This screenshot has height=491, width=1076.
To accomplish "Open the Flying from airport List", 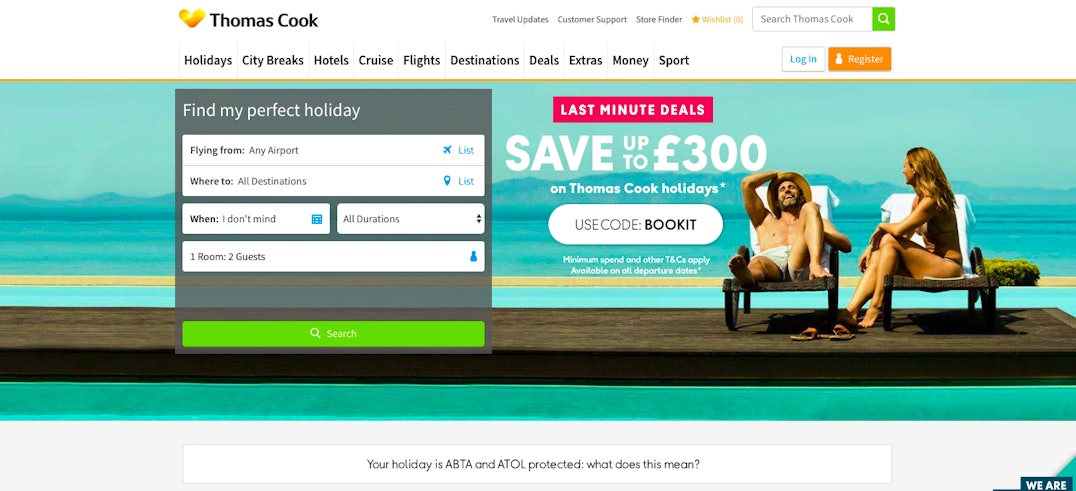I will coord(466,150).
